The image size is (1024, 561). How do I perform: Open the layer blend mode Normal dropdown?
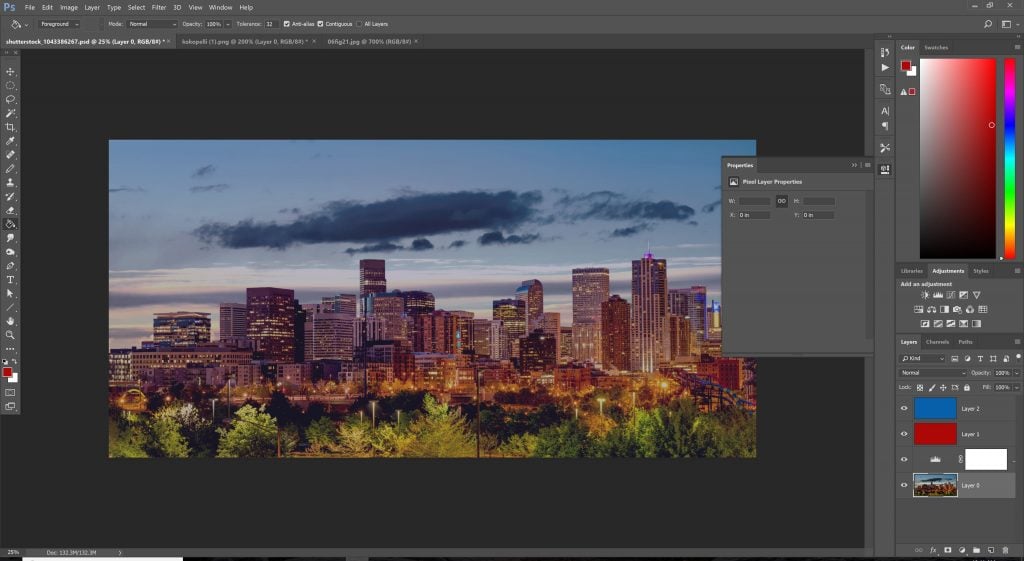933,373
